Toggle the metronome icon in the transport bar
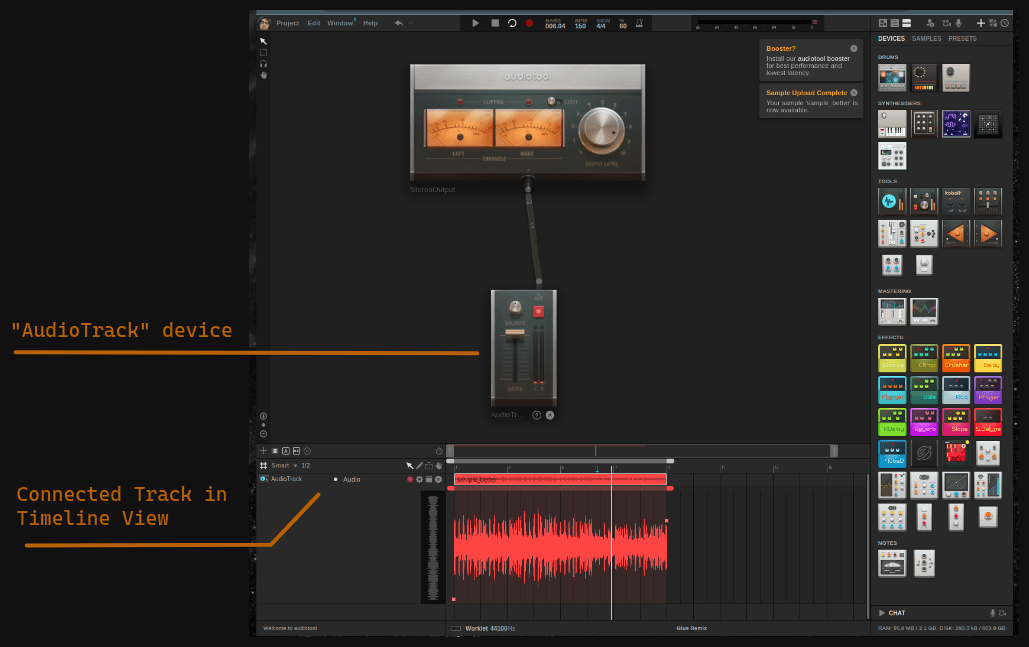This screenshot has width=1029, height=647. [639, 23]
